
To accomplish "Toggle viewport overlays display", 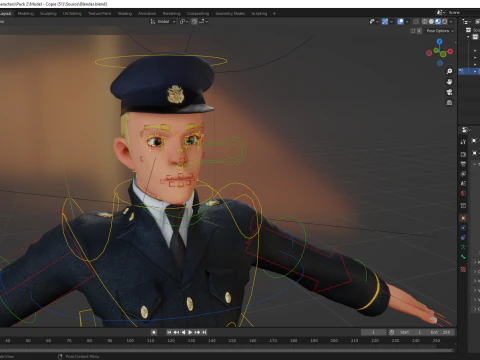I will coord(401,22).
